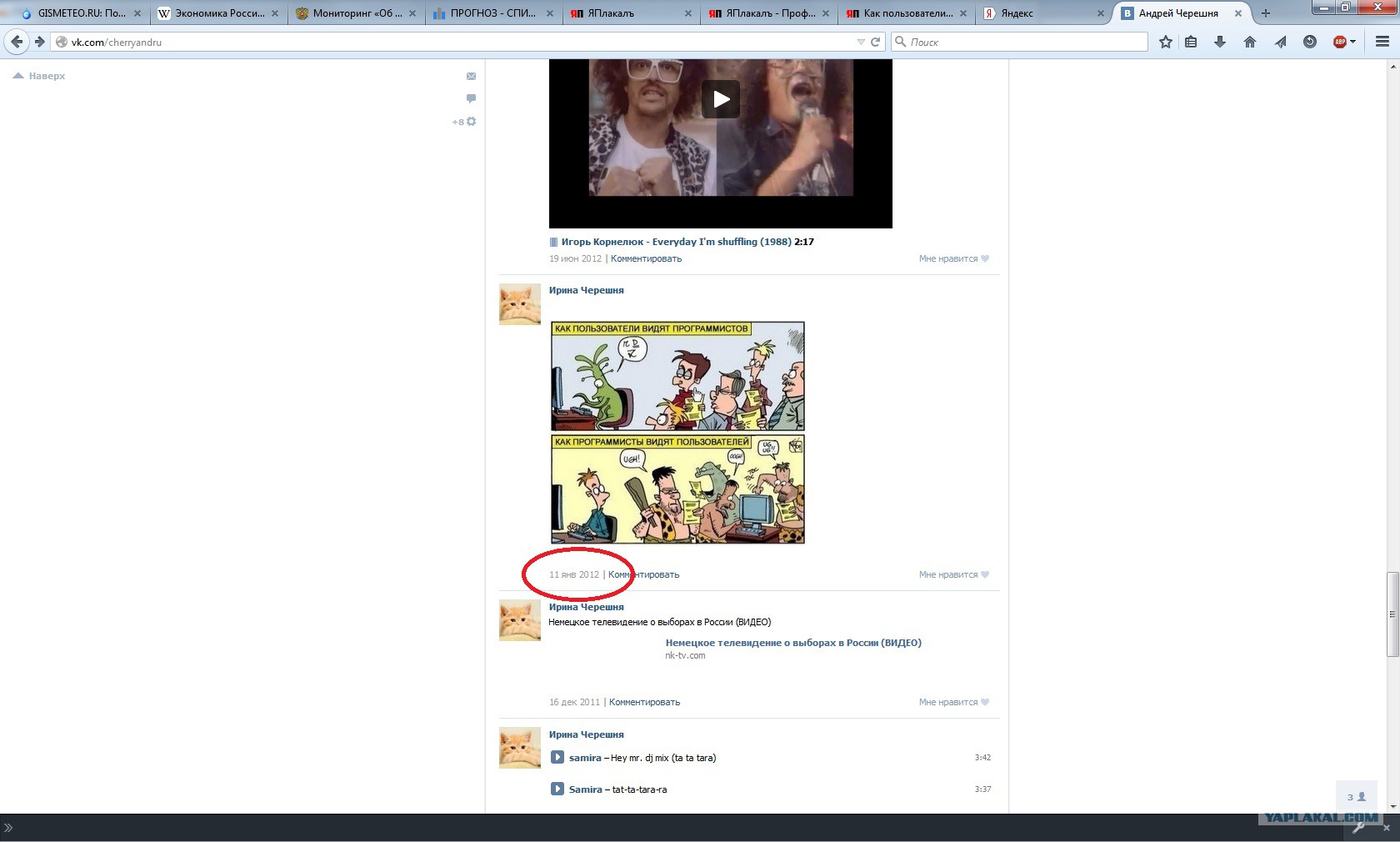The image size is (1400, 842).
Task: Close the Яндекс tab
Action: tap(1101, 13)
